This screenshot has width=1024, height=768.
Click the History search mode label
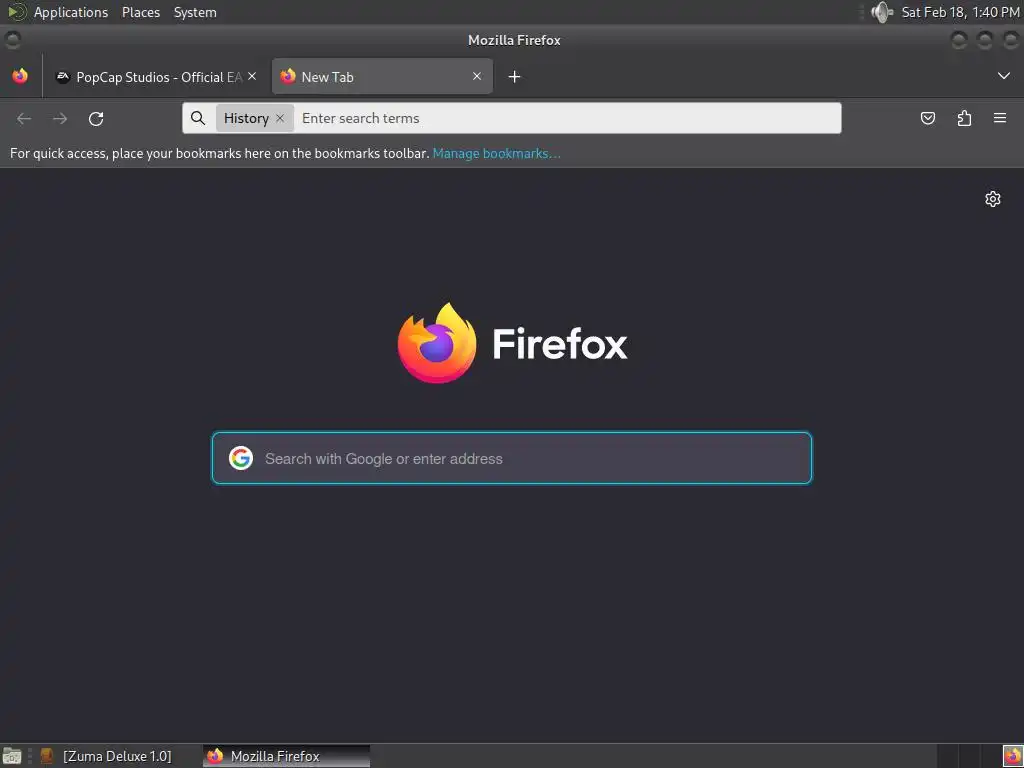[x=246, y=118]
